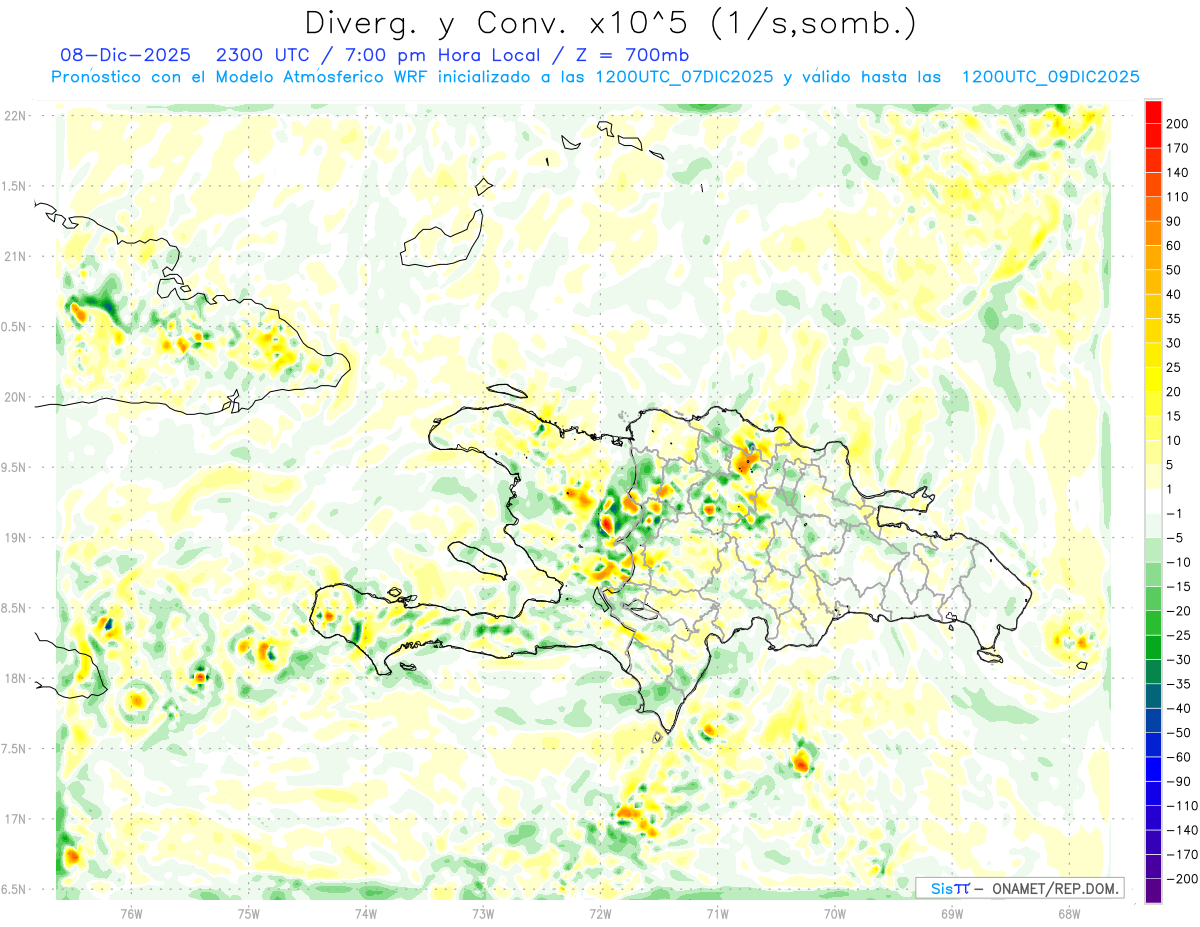1200x927 pixels.
Task: Click the white colorbar segment between 1 and -1
Action: pyautogui.click(x=1153, y=501)
